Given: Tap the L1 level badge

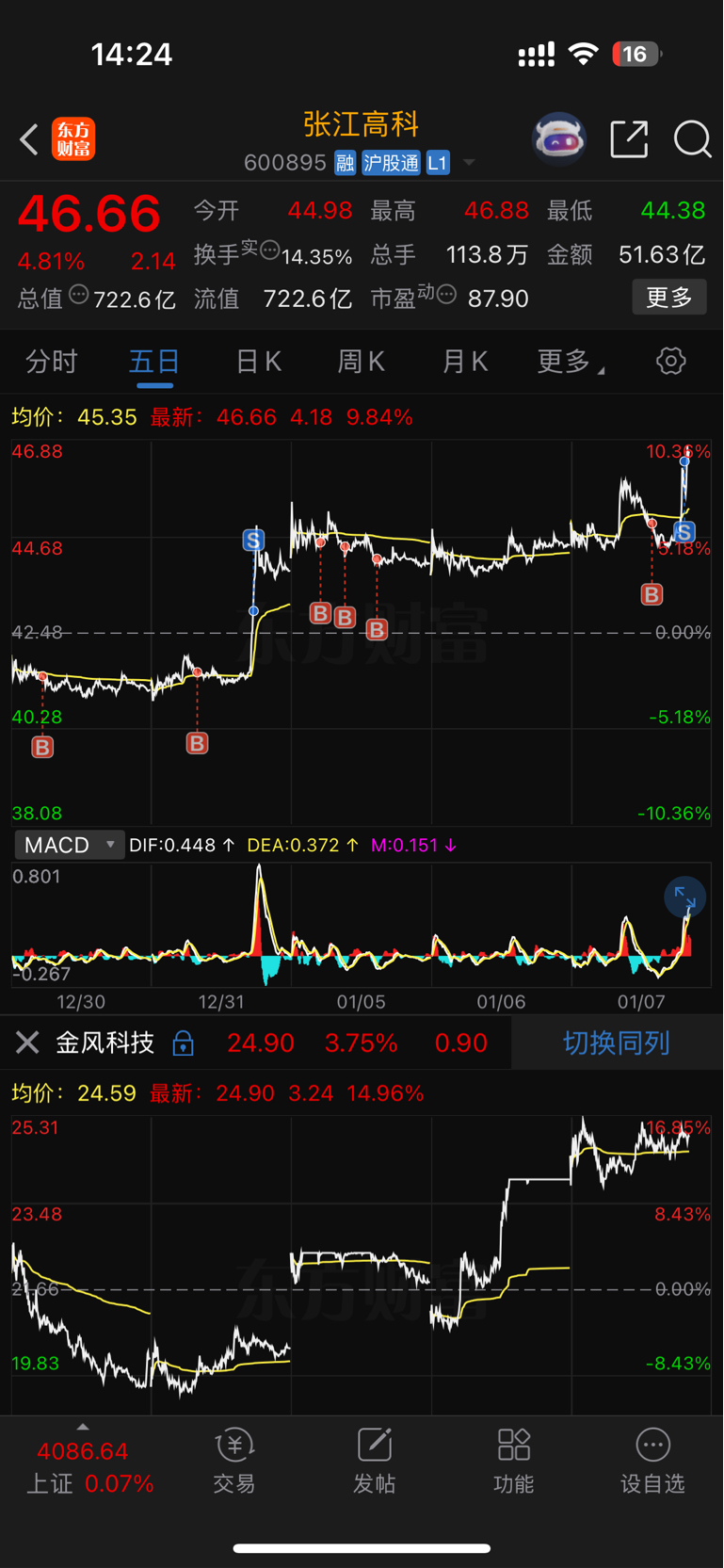Looking at the screenshot, I should [437, 163].
